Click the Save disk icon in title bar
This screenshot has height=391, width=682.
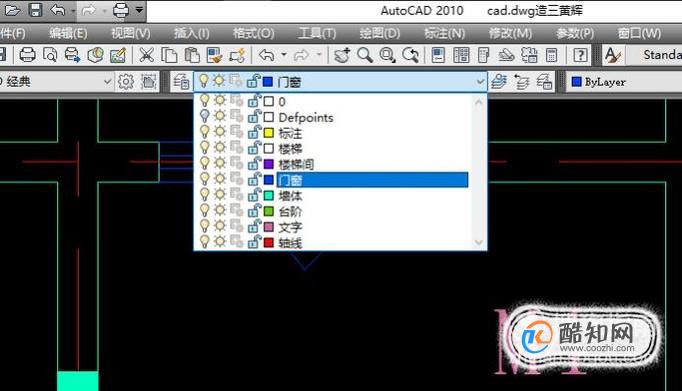(x=35, y=10)
